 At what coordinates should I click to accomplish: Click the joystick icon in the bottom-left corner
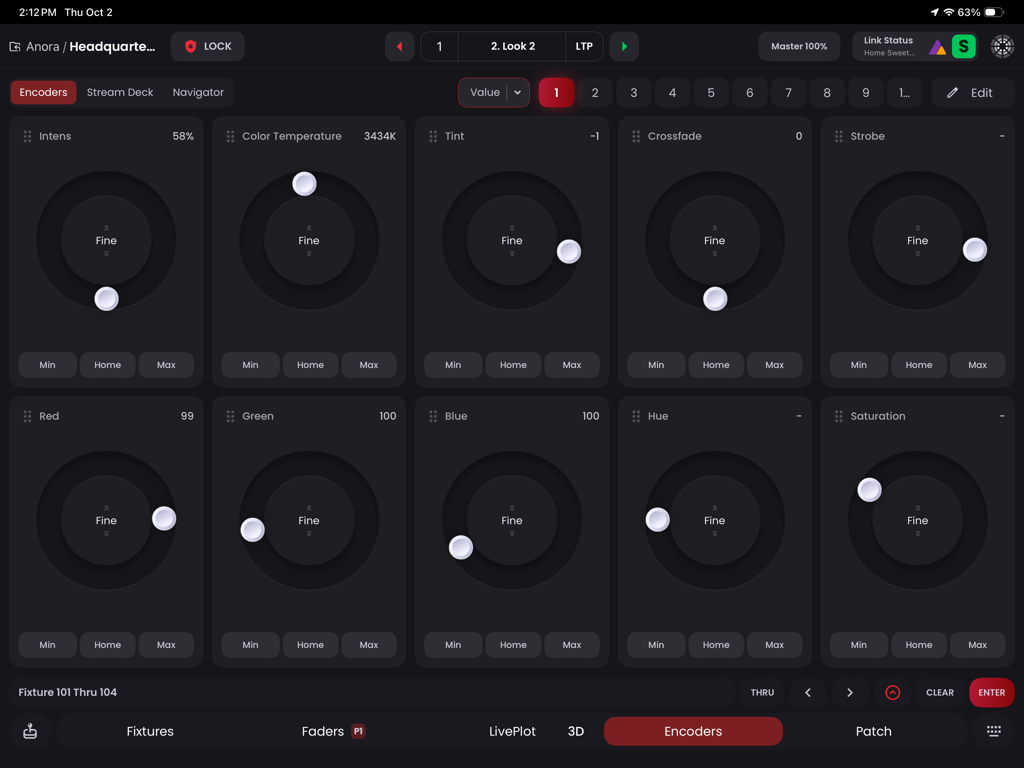[30, 731]
